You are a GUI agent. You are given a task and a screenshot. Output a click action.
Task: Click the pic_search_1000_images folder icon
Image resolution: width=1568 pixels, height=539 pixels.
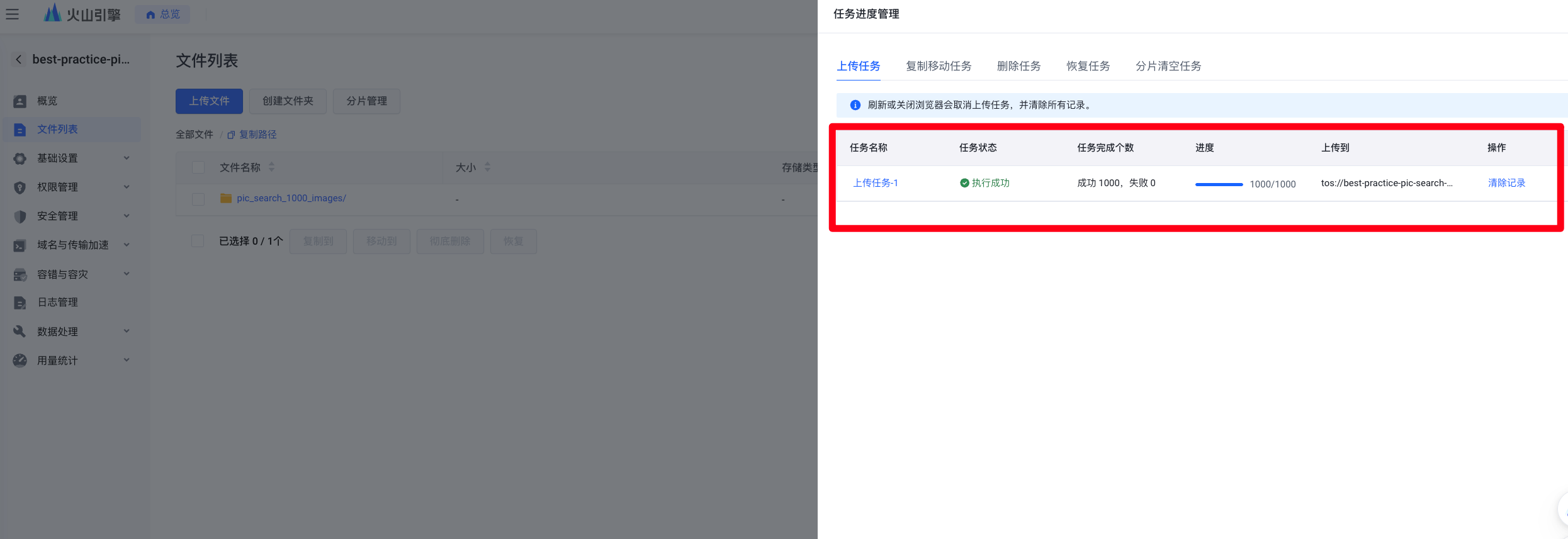226,198
